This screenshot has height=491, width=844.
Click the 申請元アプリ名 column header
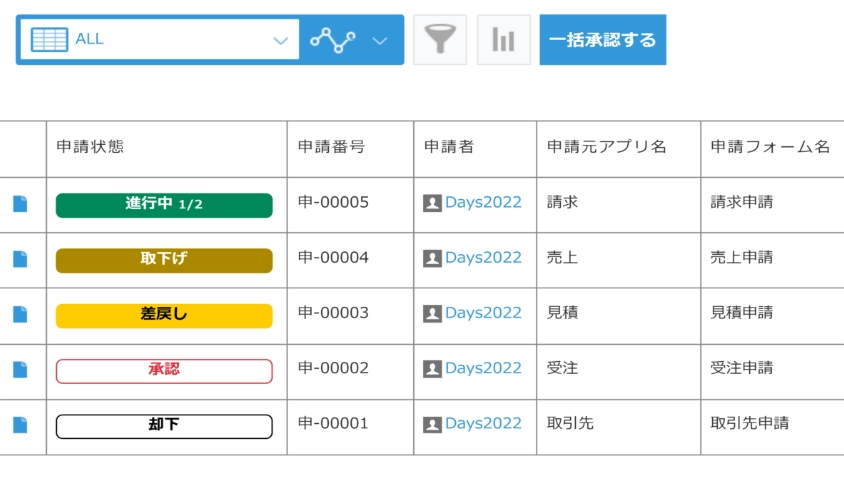click(x=606, y=147)
